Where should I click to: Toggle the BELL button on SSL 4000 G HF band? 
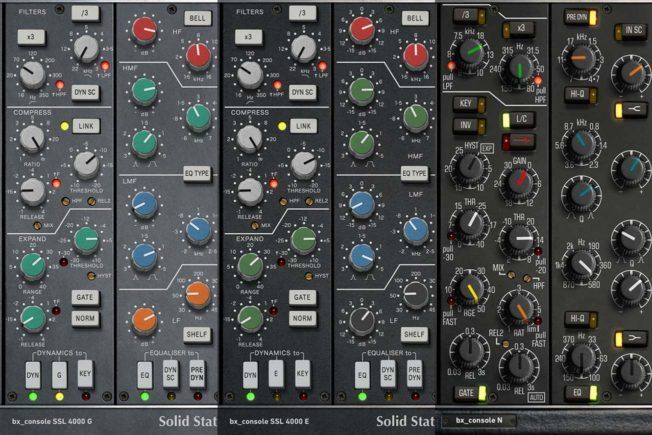pos(198,18)
